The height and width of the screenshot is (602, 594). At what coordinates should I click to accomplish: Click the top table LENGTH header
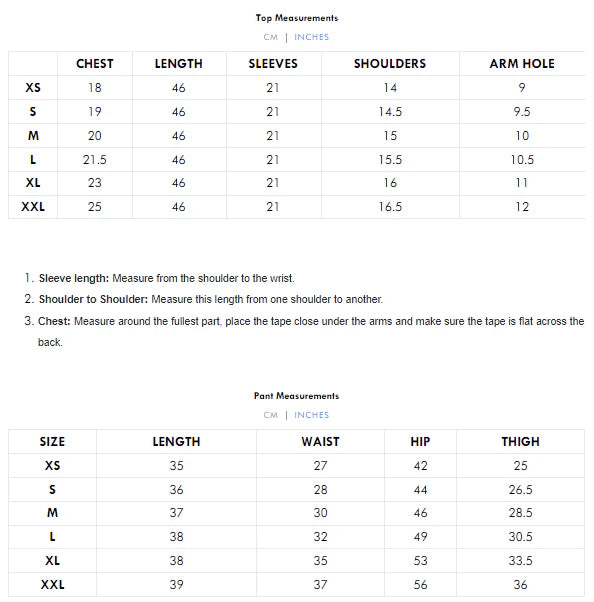[179, 64]
